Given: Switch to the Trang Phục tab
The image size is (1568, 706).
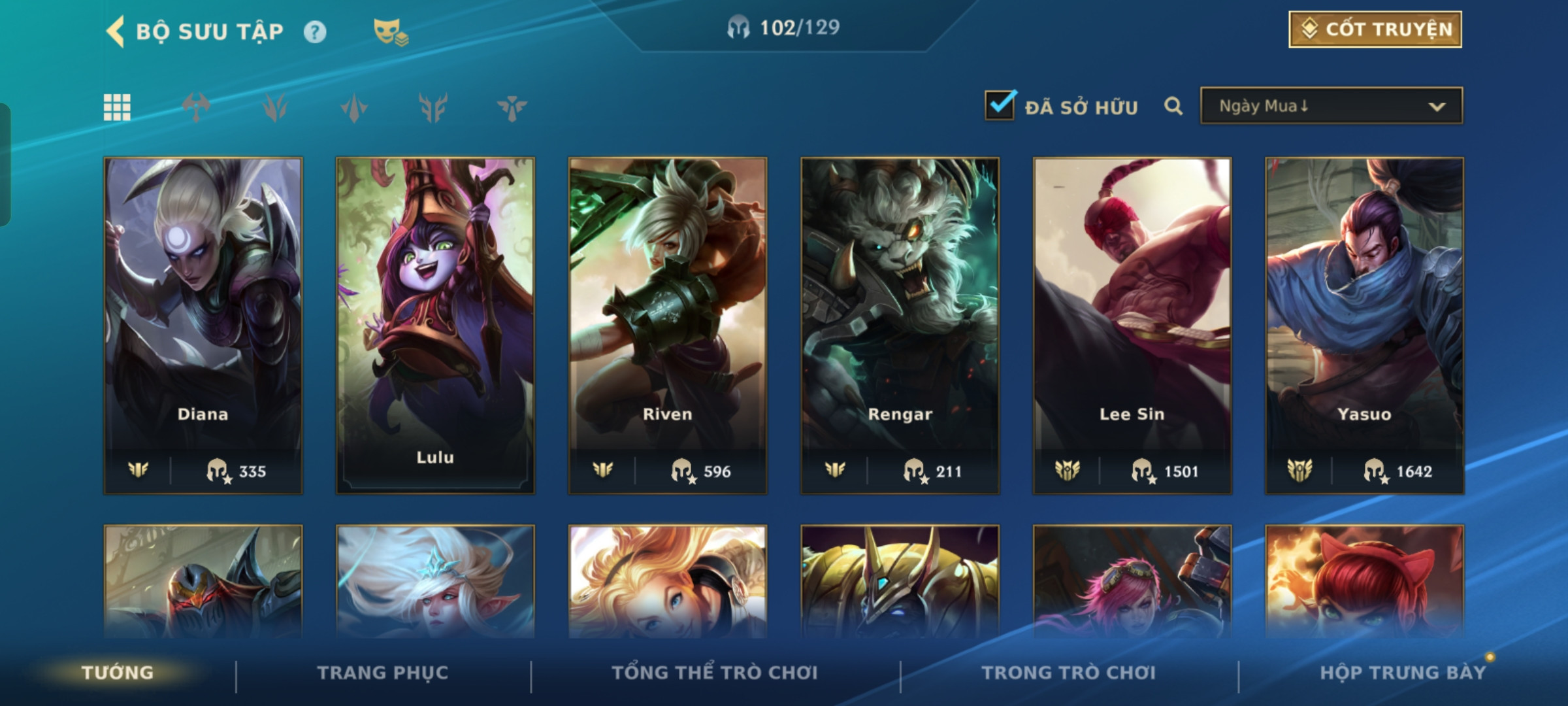Looking at the screenshot, I should click(383, 673).
